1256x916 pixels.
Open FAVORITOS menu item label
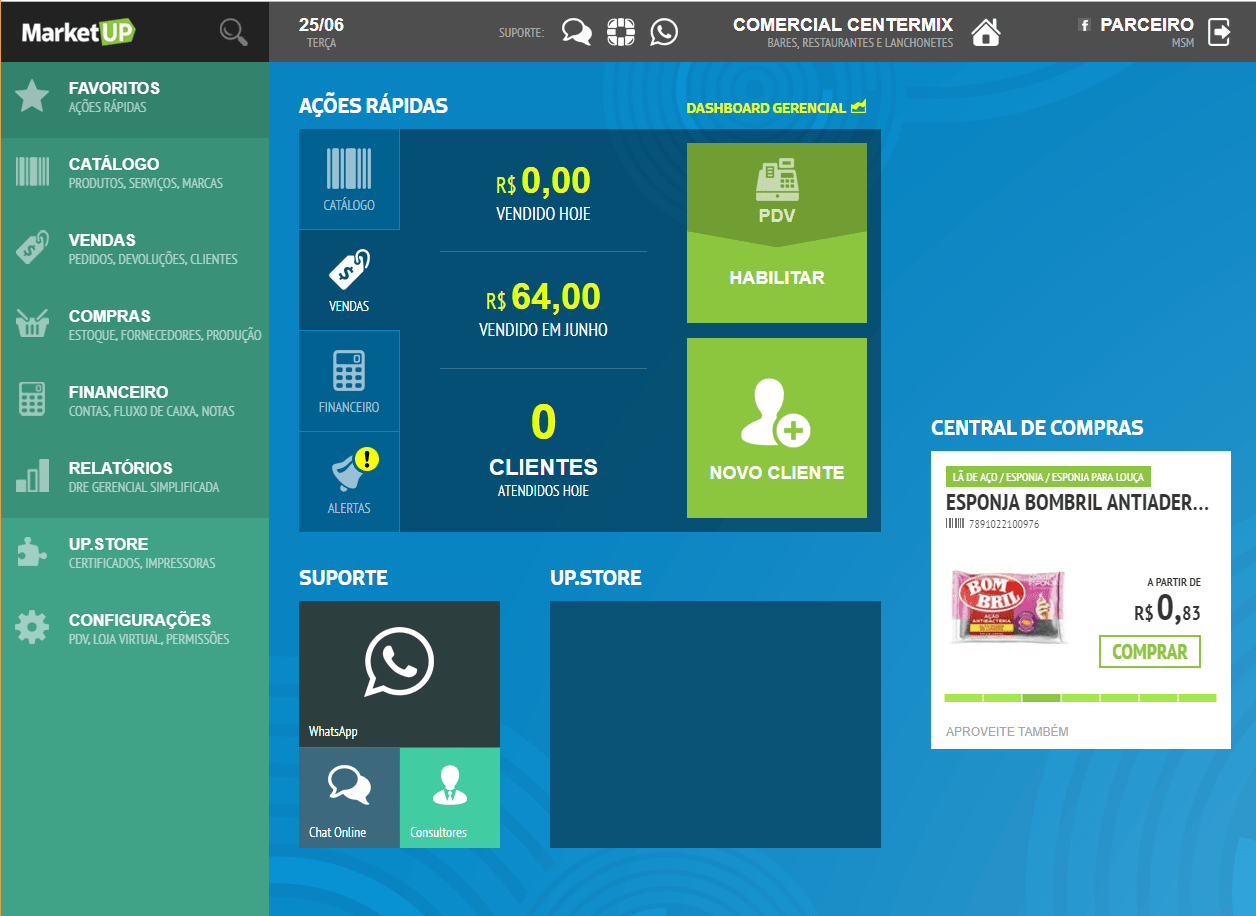point(114,88)
